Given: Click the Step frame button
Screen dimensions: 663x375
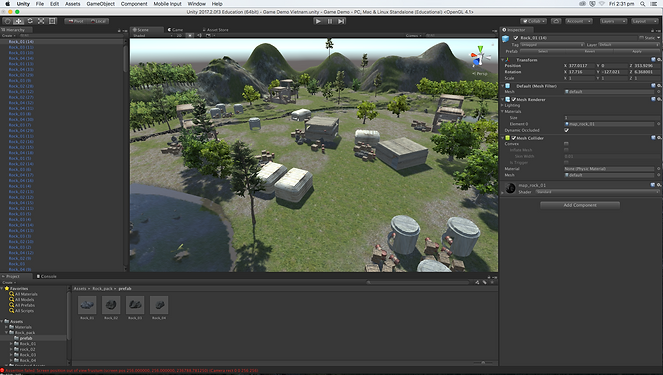Looking at the screenshot, I should click(341, 21).
